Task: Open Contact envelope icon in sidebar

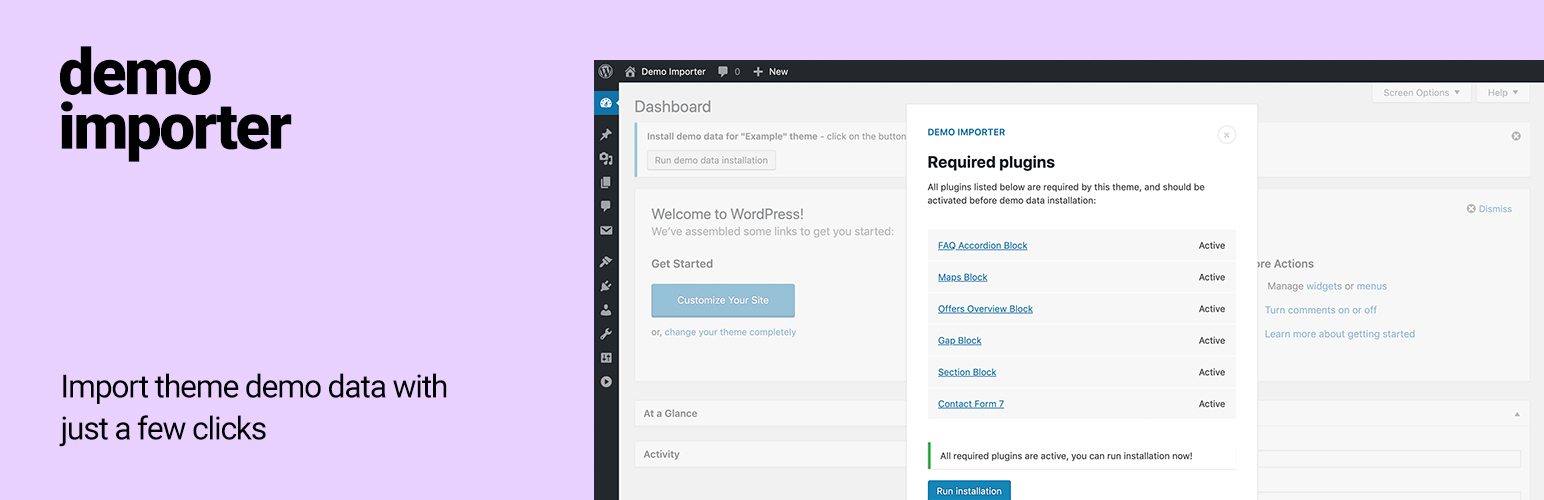Action: point(606,230)
